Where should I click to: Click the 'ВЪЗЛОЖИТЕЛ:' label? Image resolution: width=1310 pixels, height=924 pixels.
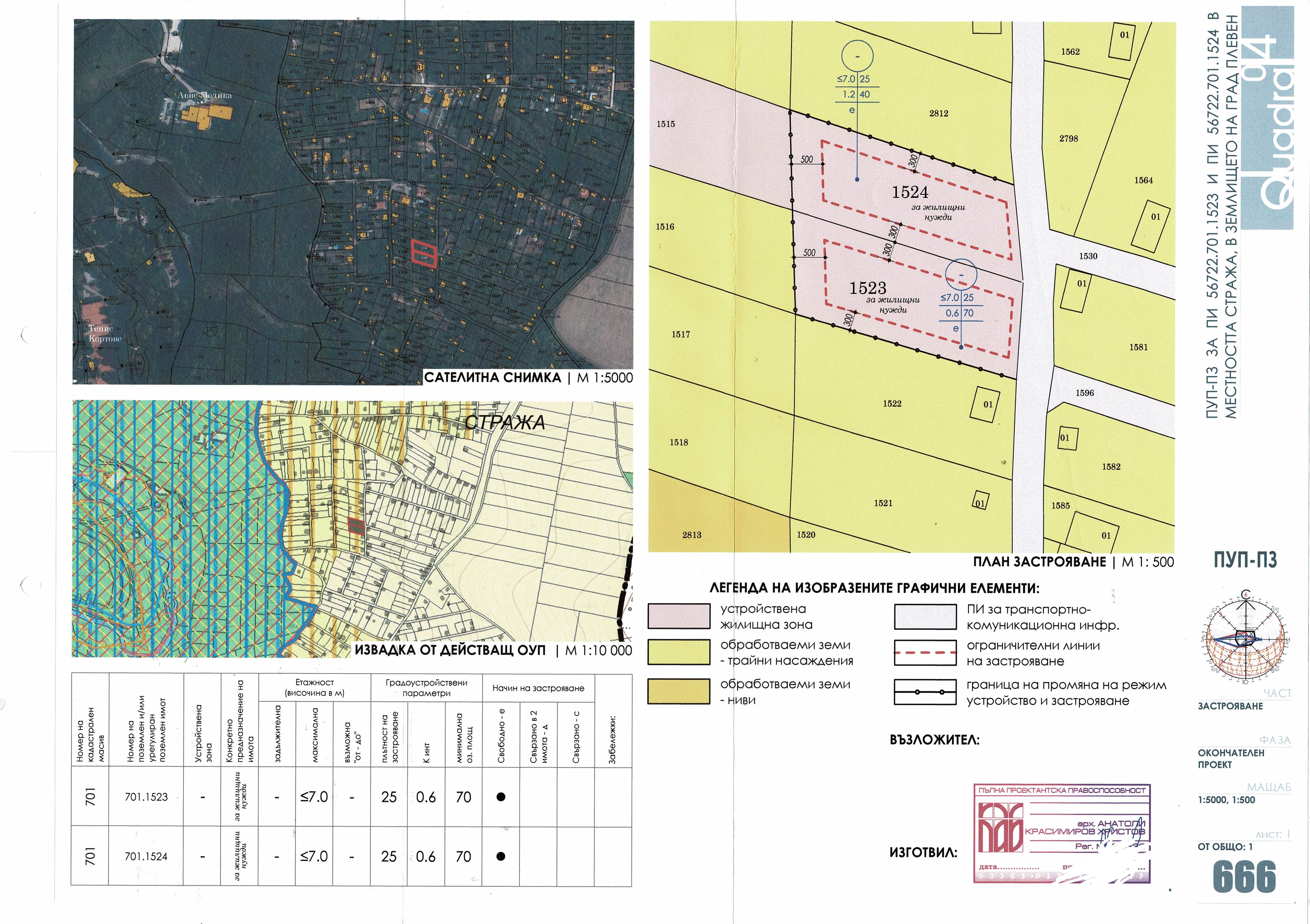(935, 740)
